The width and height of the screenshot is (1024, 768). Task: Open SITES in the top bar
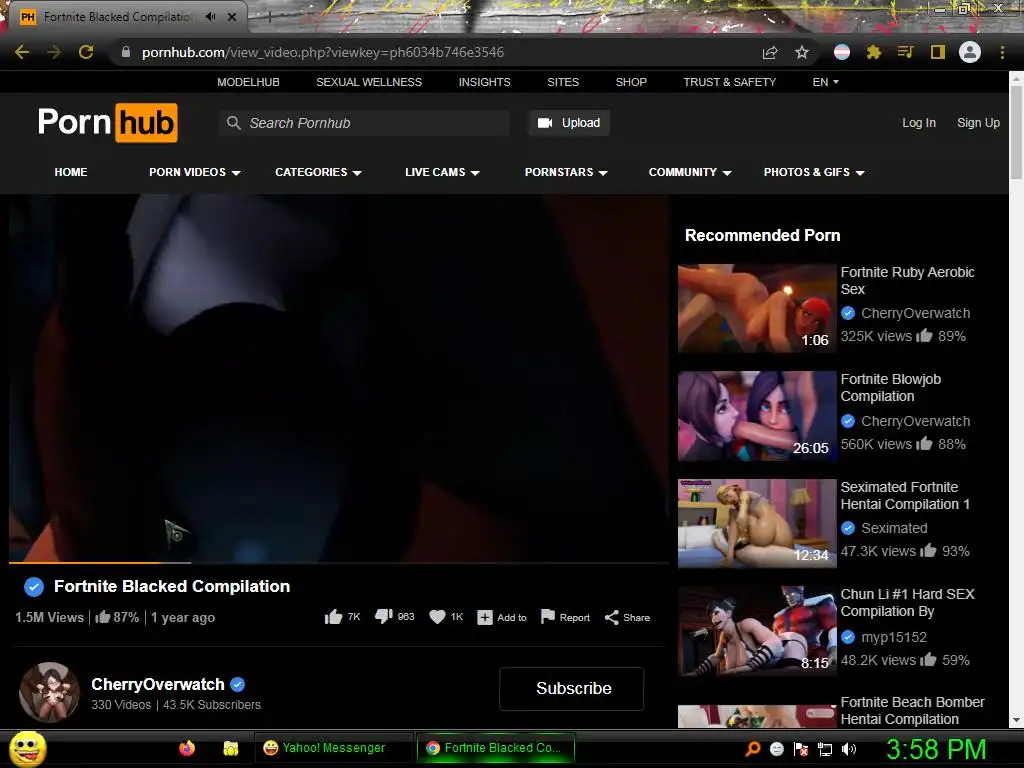pyautogui.click(x=563, y=82)
